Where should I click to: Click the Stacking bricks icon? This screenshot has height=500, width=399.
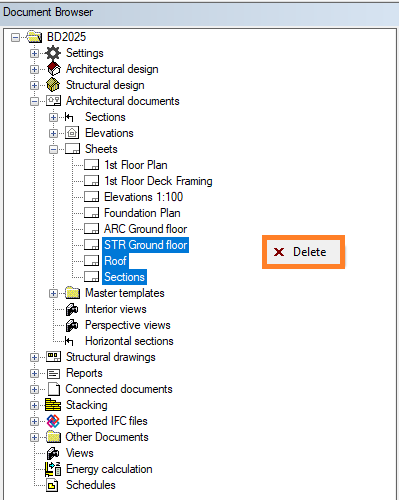[x=53, y=405]
